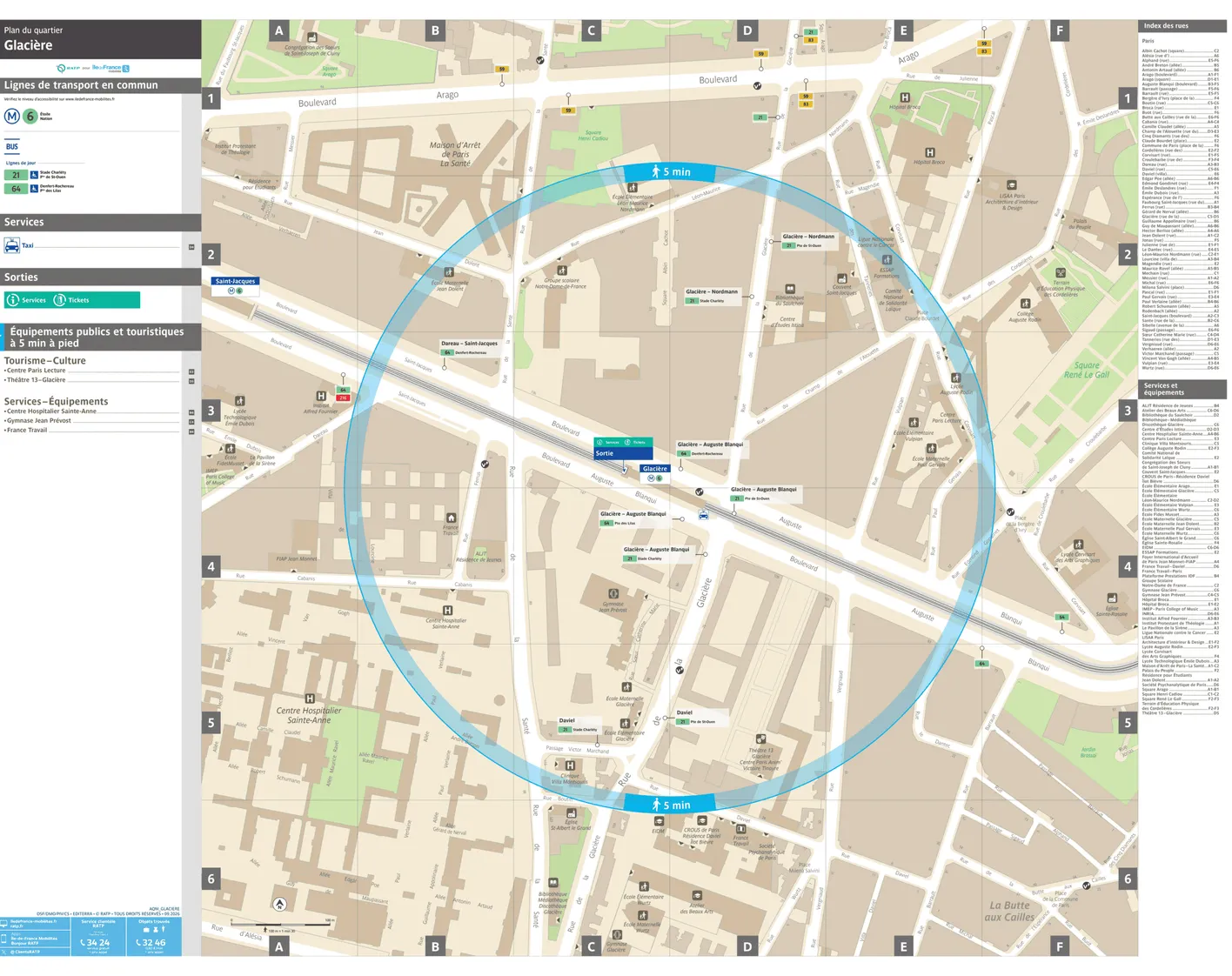Click the Tickets icon in the Sorties band
1232x976 pixels.
pyautogui.click(x=59, y=300)
